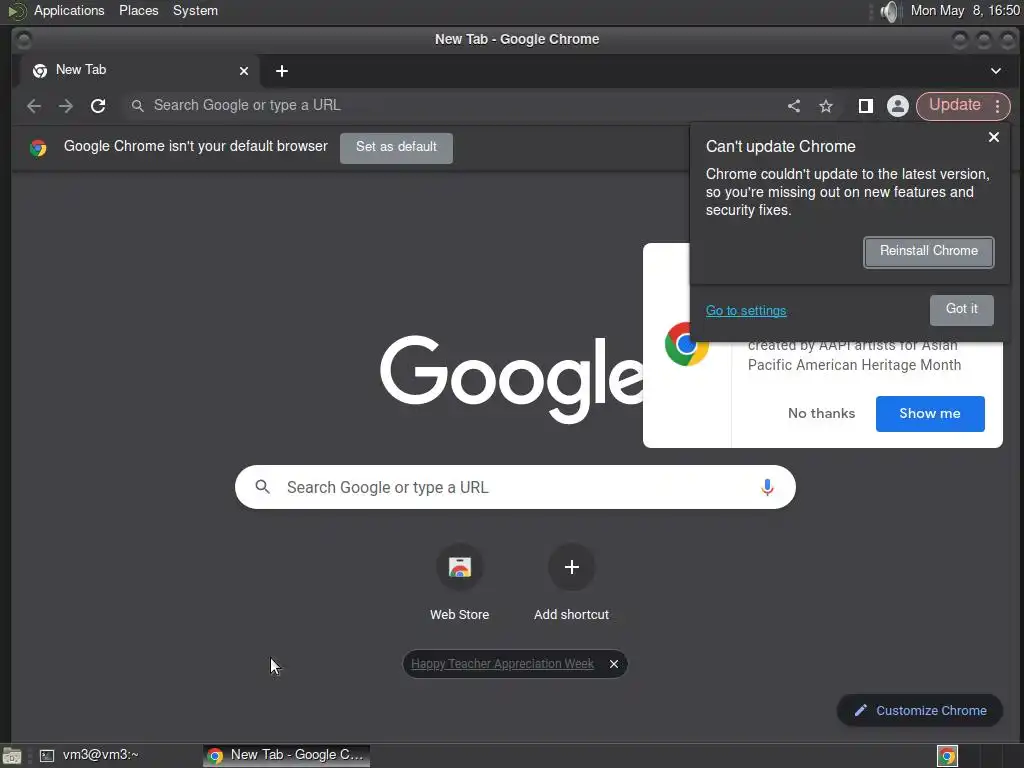Screen dimensions: 1024x768
Task: Open the profile avatar icon
Action: click(x=898, y=106)
